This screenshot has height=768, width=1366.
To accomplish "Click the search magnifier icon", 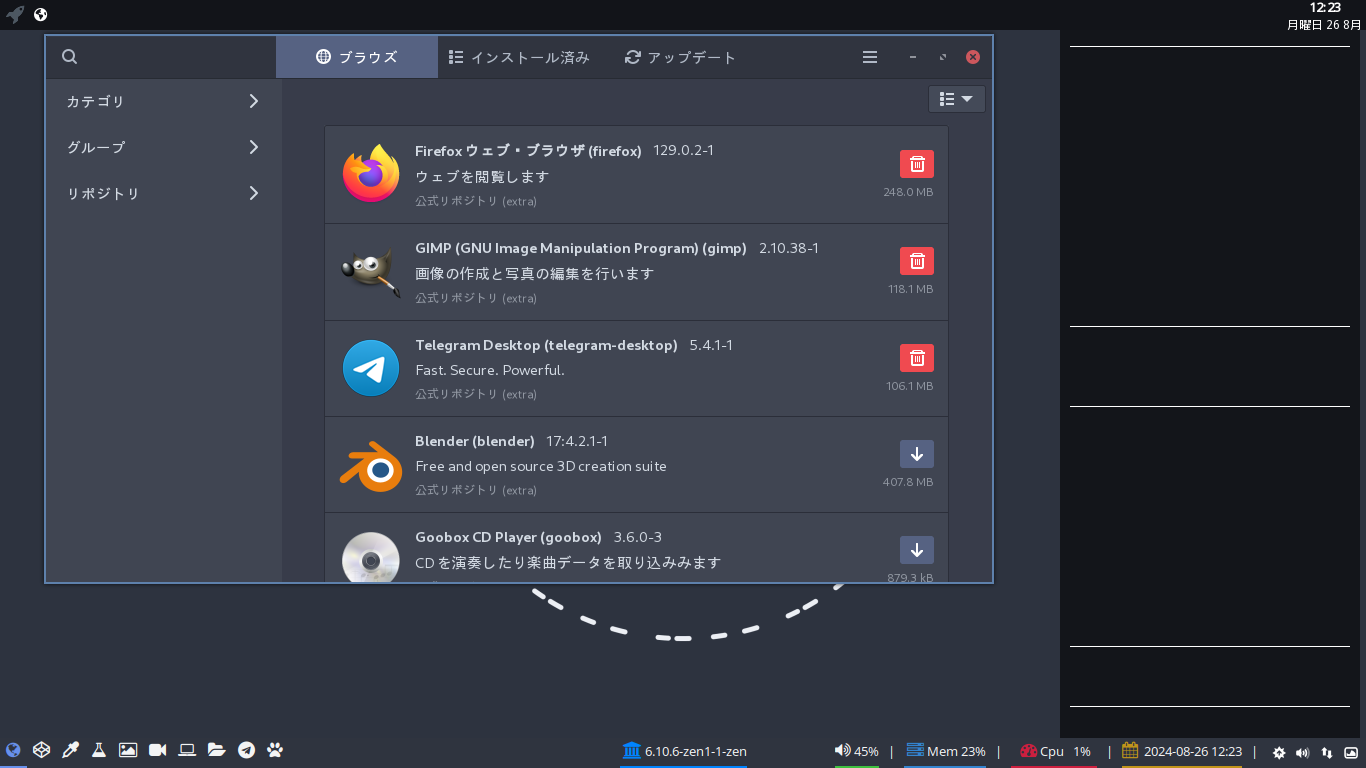I will [x=69, y=57].
